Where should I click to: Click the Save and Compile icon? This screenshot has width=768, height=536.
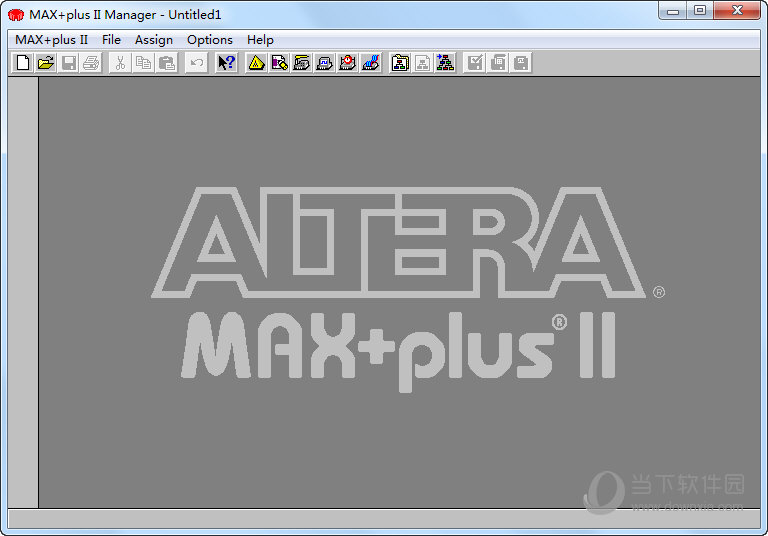point(498,63)
